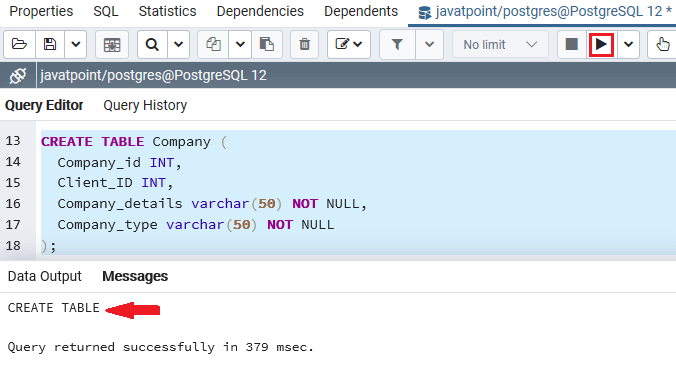The width and height of the screenshot is (676, 365).
Task: Open the Find magnifier tool
Action: point(152,44)
